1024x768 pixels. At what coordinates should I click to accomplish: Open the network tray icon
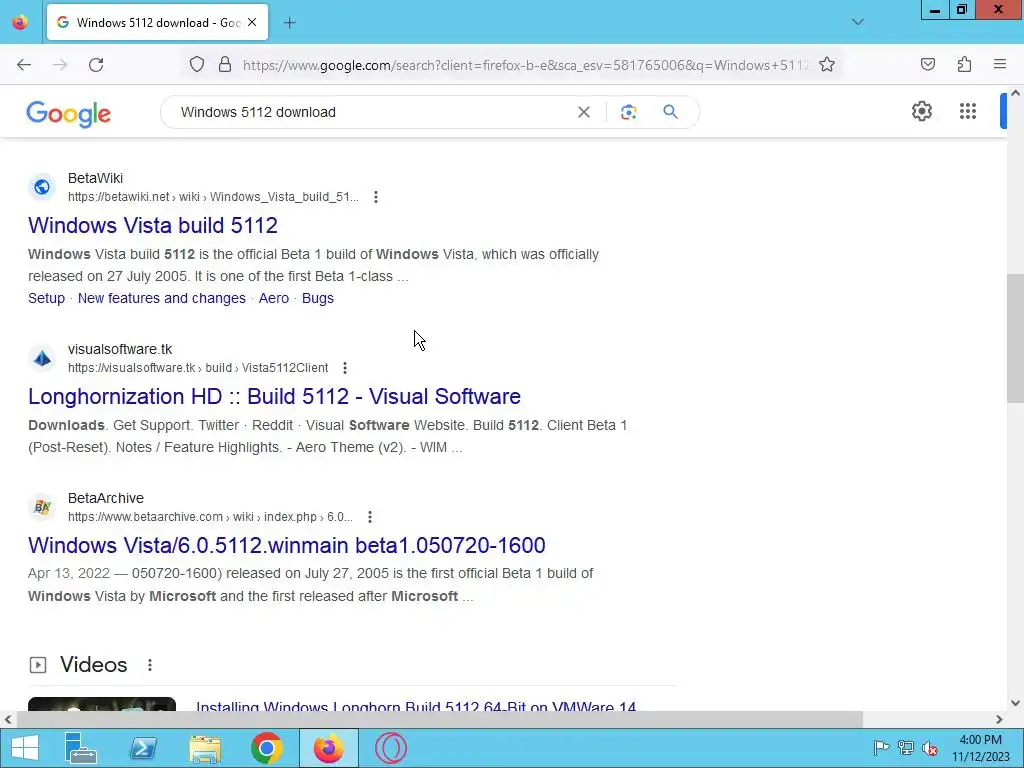point(905,747)
